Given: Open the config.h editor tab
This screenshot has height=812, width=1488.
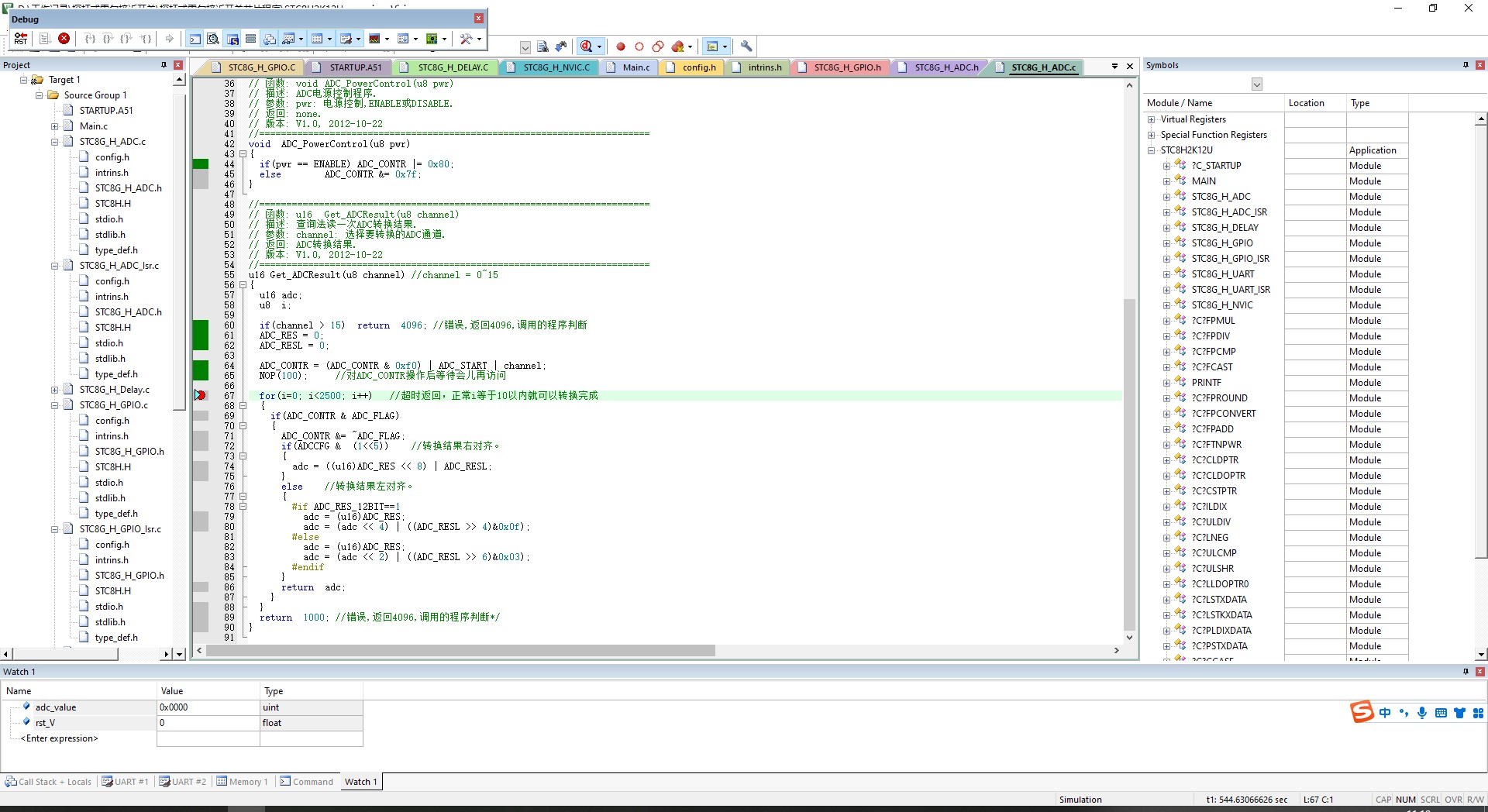Looking at the screenshot, I should (x=691, y=67).
